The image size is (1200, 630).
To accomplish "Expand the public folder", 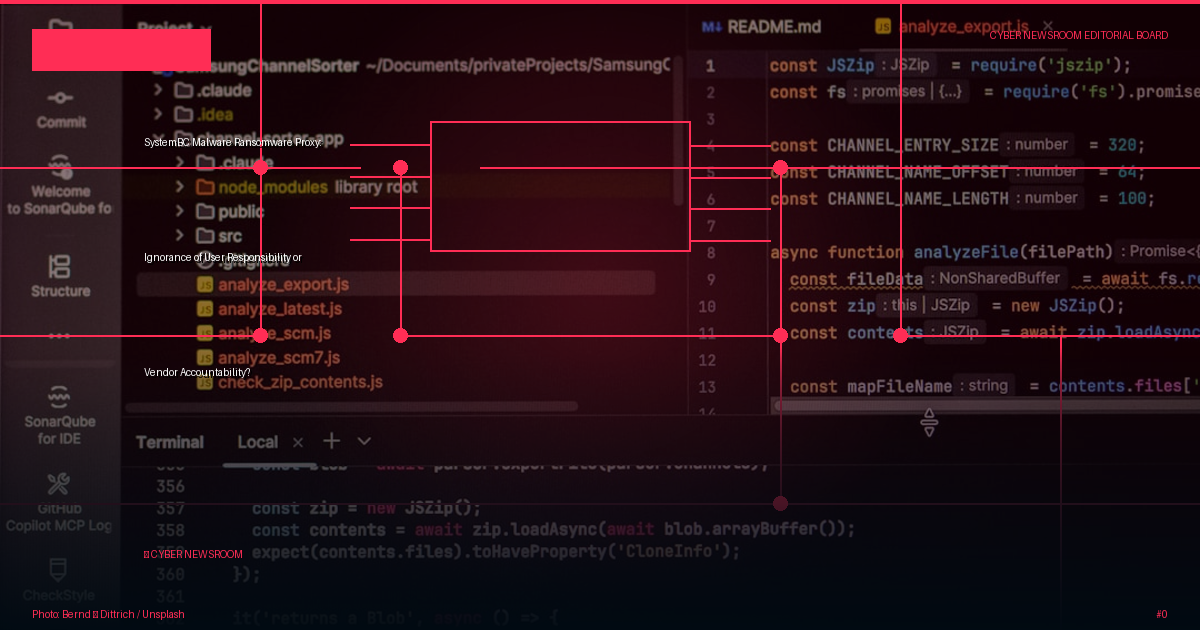I will point(179,211).
